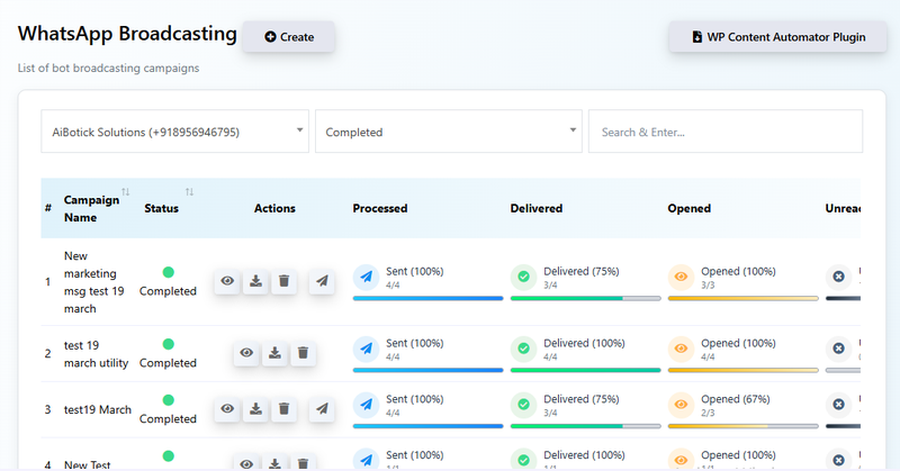Click the Delivered column header
900x471 pixels.
[536, 209]
